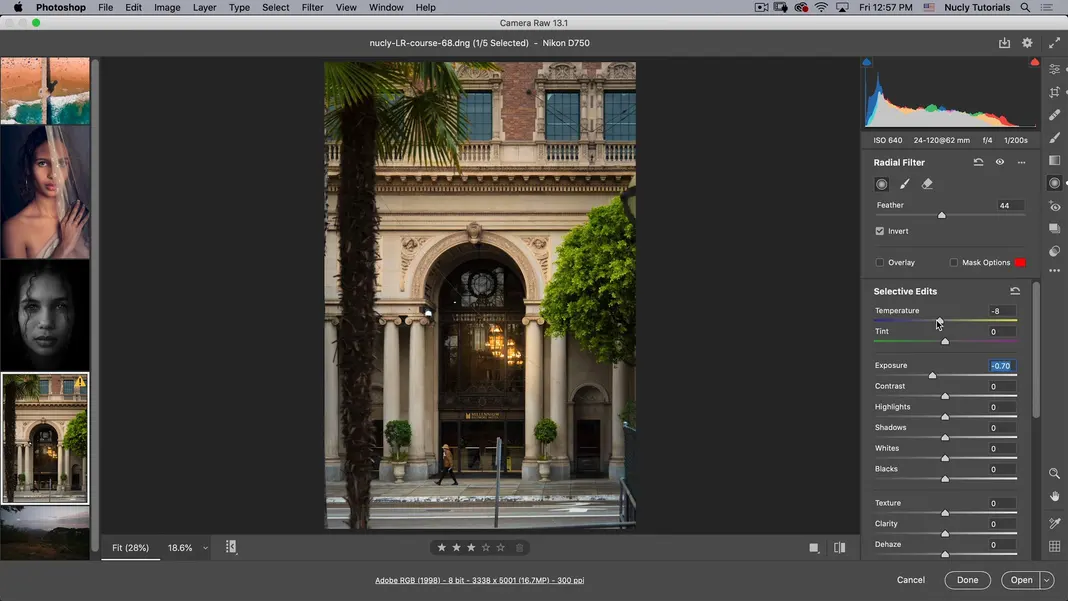Expand the Open button dropdown arrow
Image resolution: width=1068 pixels, height=601 pixels.
pos(1046,581)
